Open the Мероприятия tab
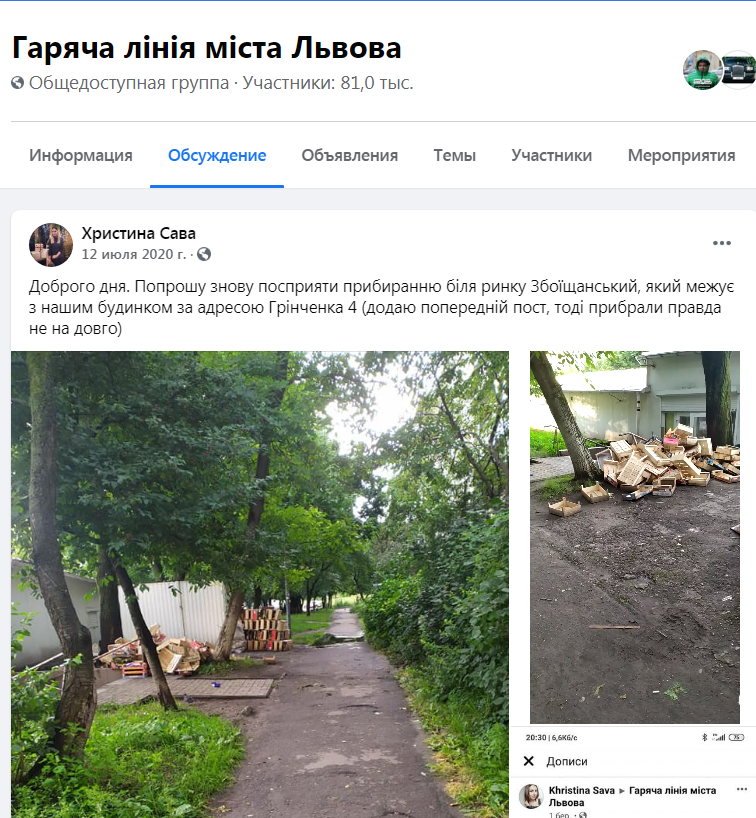The width and height of the screenshot is (756, 818). (681, 155)
